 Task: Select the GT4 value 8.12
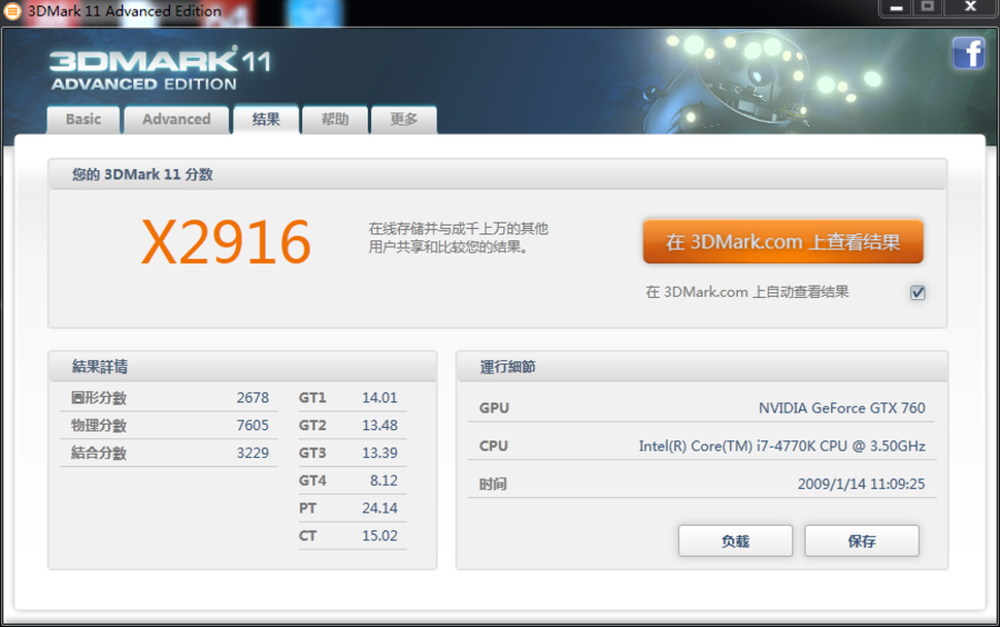pyautogui.click(x=383, y=480)
